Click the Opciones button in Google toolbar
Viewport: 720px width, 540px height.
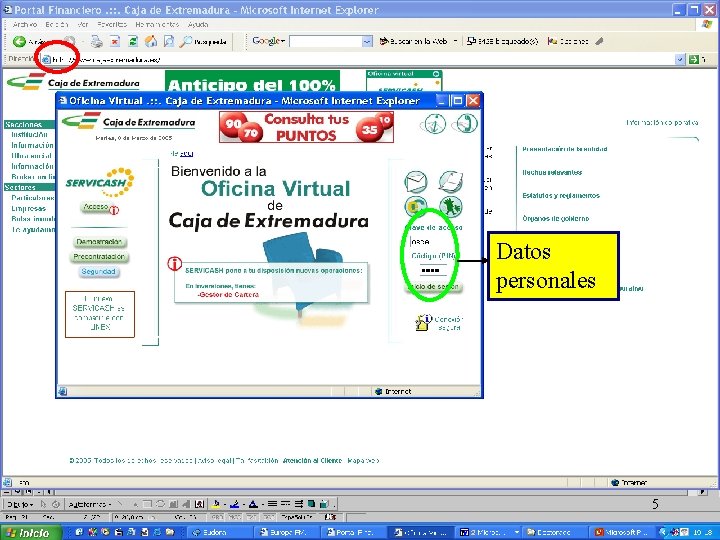pos(568,41)
